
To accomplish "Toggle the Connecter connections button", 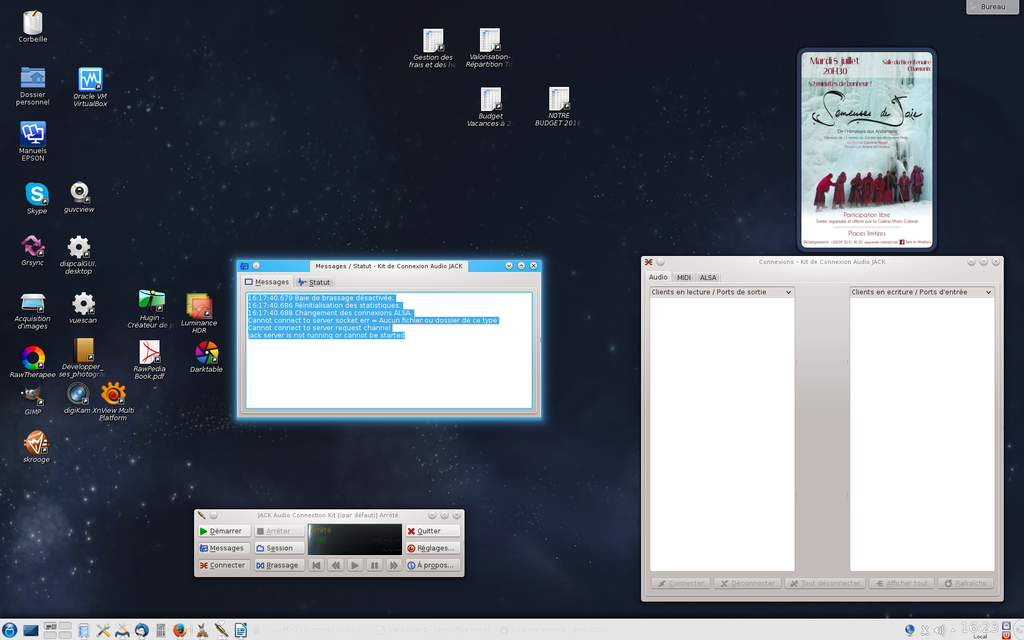I will tap(222, 565).
